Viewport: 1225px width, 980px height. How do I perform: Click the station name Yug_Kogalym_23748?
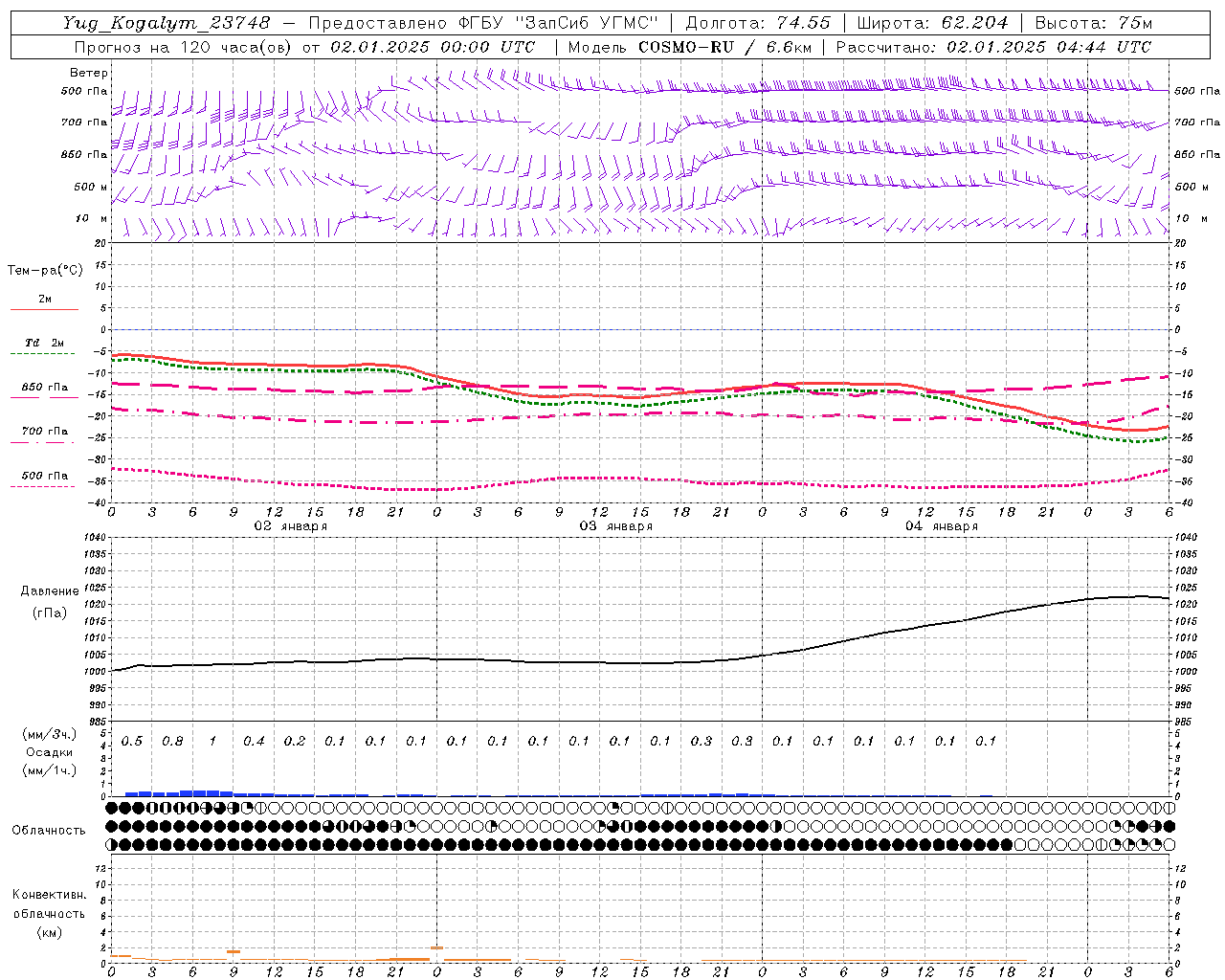point(167,23)
